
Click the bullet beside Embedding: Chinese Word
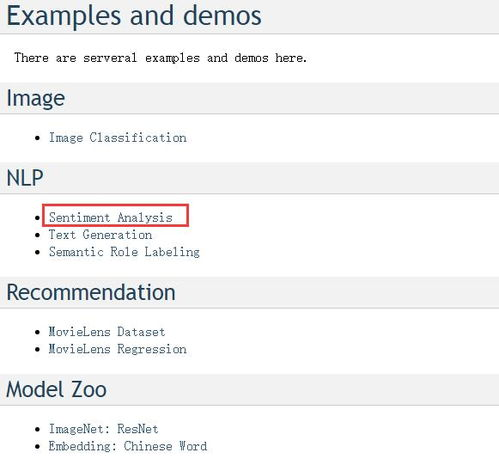click(37, 446)
